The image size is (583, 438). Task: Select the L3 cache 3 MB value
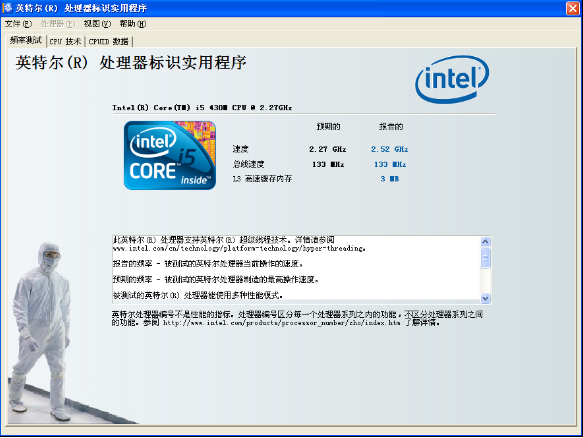[x=389, y=179]
